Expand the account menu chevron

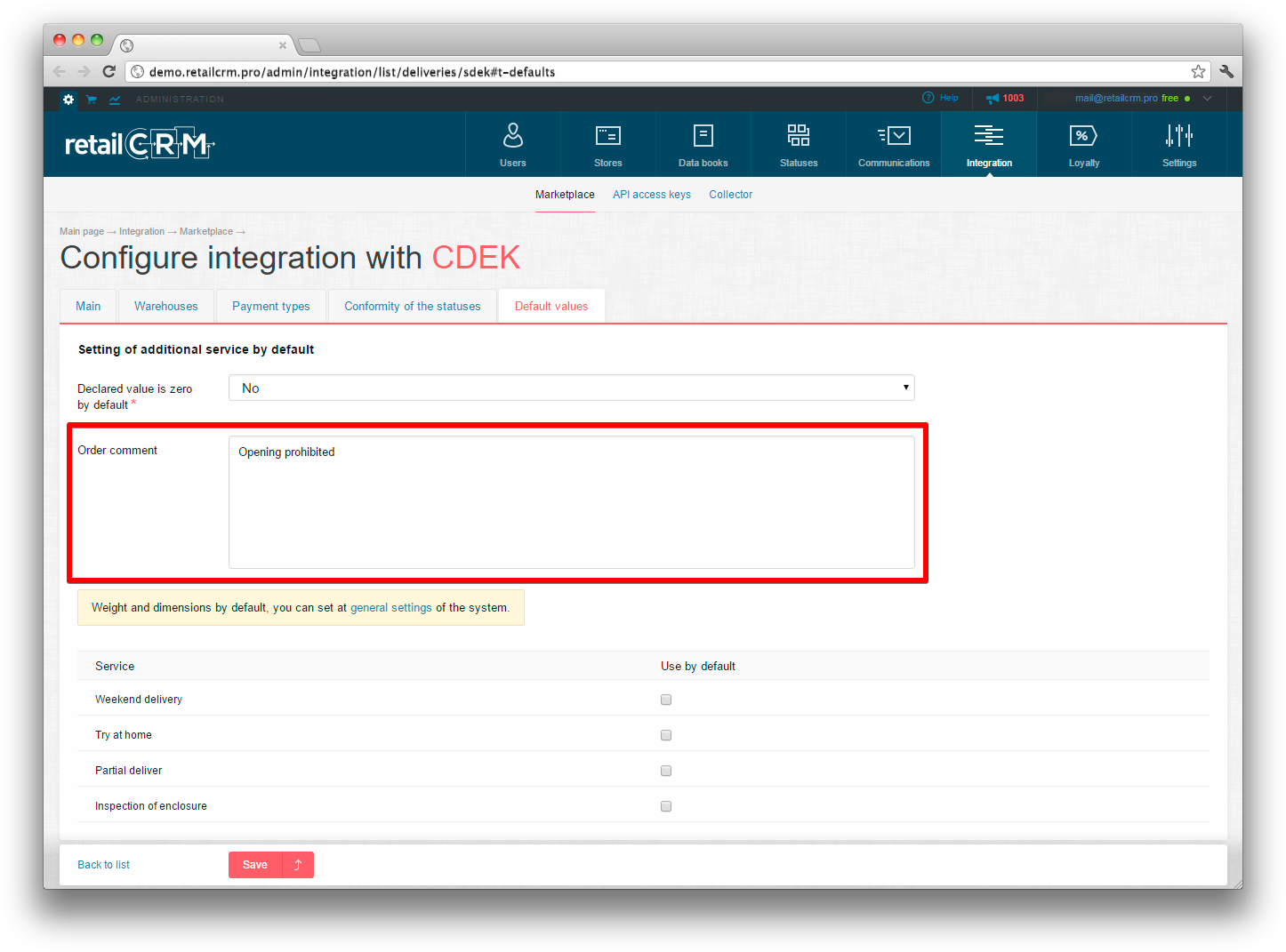click(x=1207, y=99)
